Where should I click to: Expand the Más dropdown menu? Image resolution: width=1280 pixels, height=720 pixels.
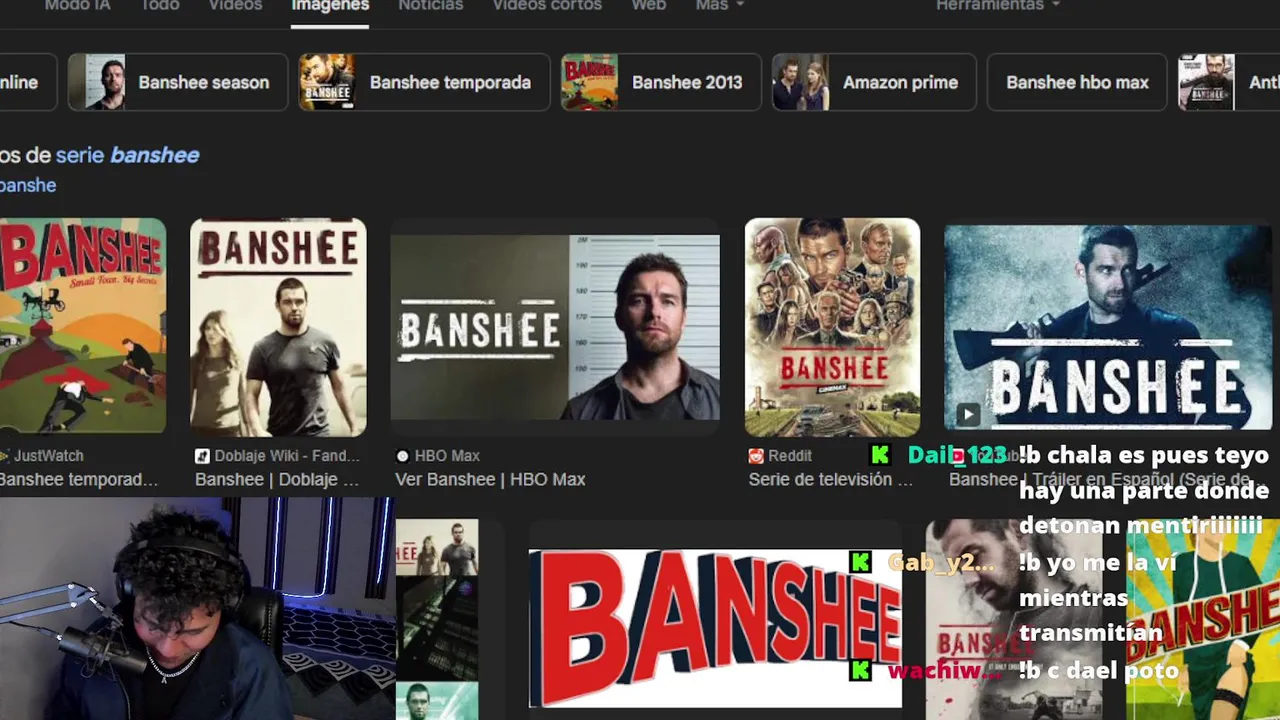719,5
